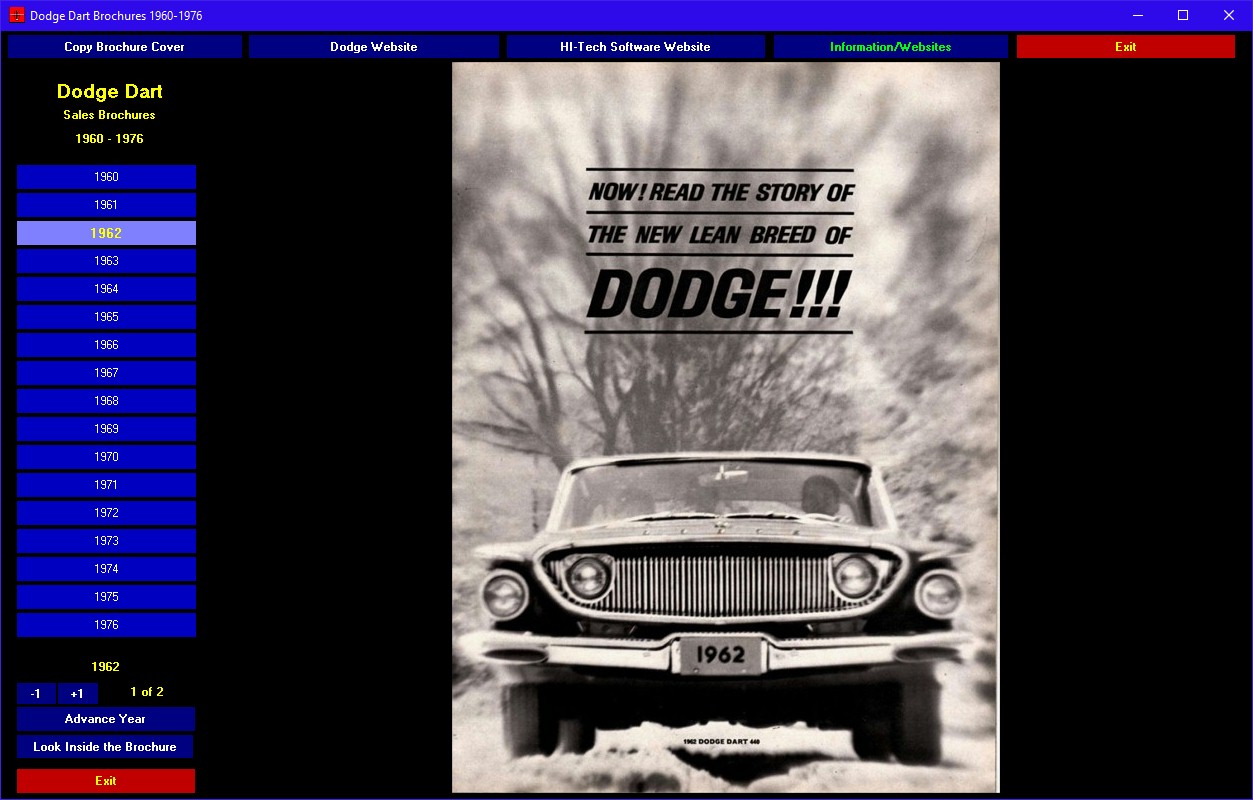Select the 1975 brochure year
The image size is (1253, 800).
coord(106,597)
